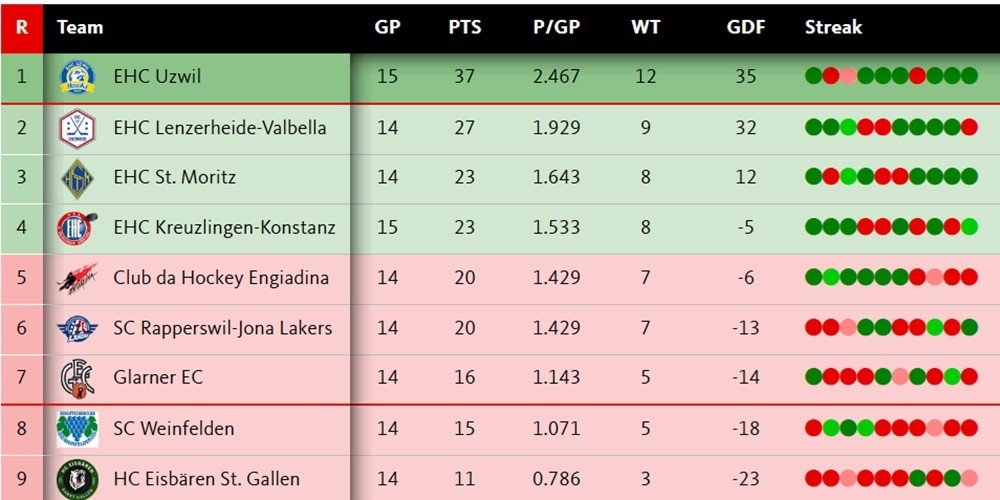Click the HC Eisbären St. Gallen logo
Screen dimensions: 1000x500
[x=77, y=479]
